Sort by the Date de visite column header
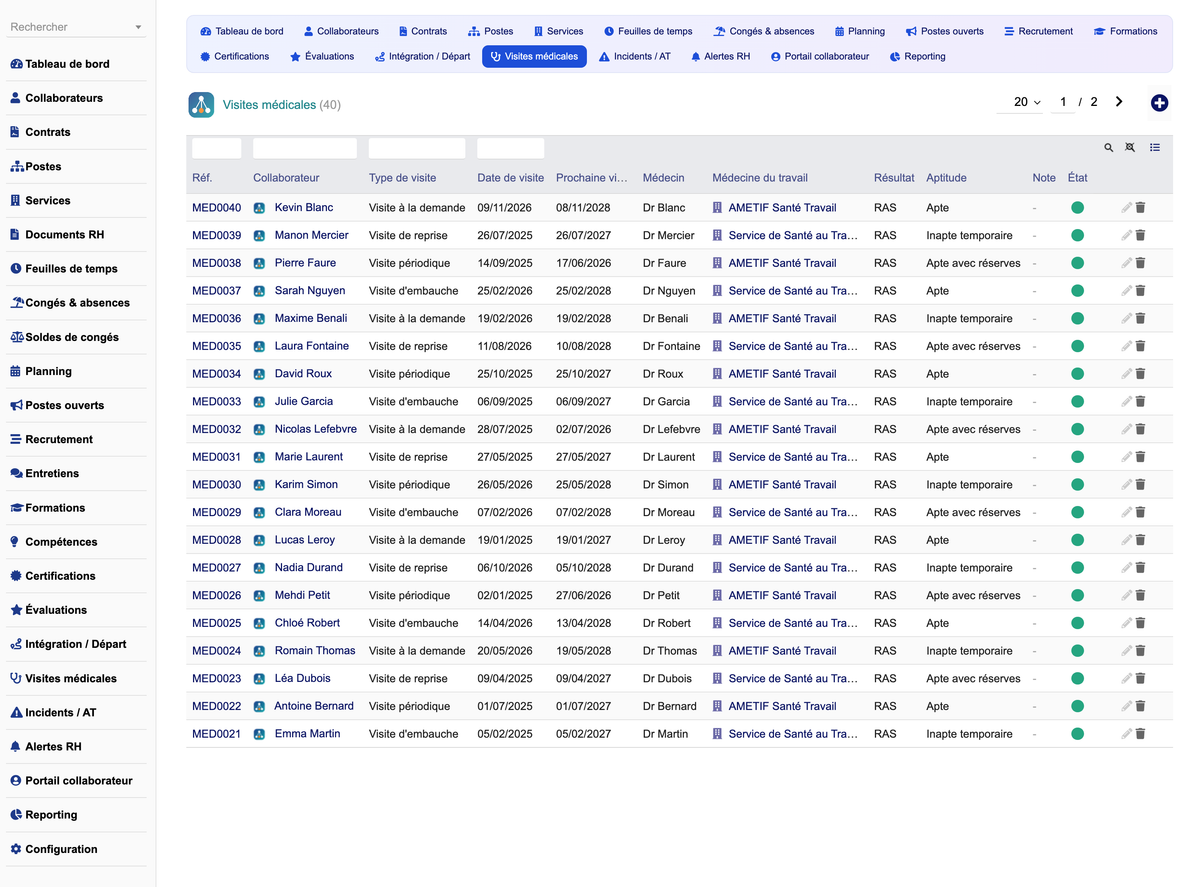 tap(510, 178)
